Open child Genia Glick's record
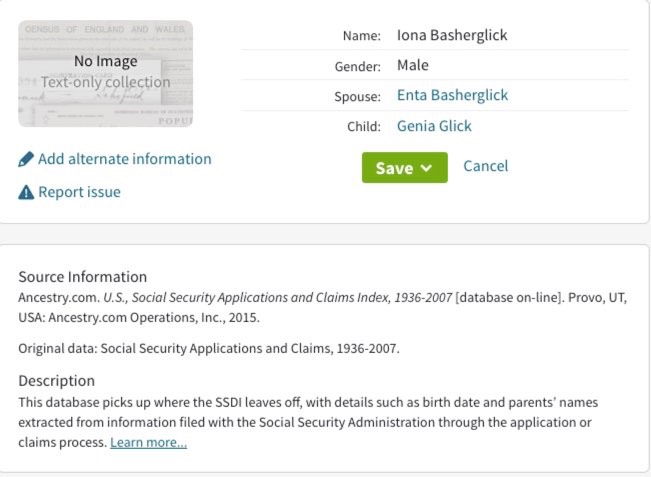The width and height of the screenshot is (651, 477). 434,126
